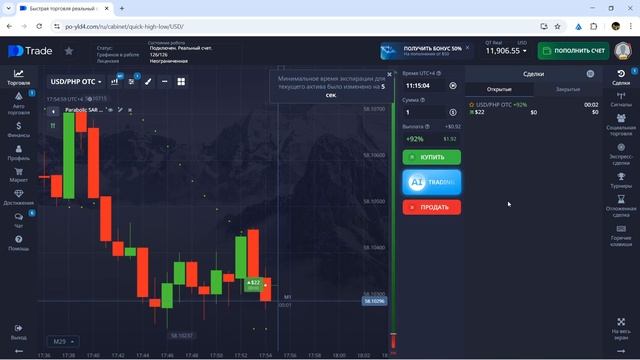This screenshot has width=640, height=360.
Task: Open the Чат sidebar icon
Action: pos(18,220)
